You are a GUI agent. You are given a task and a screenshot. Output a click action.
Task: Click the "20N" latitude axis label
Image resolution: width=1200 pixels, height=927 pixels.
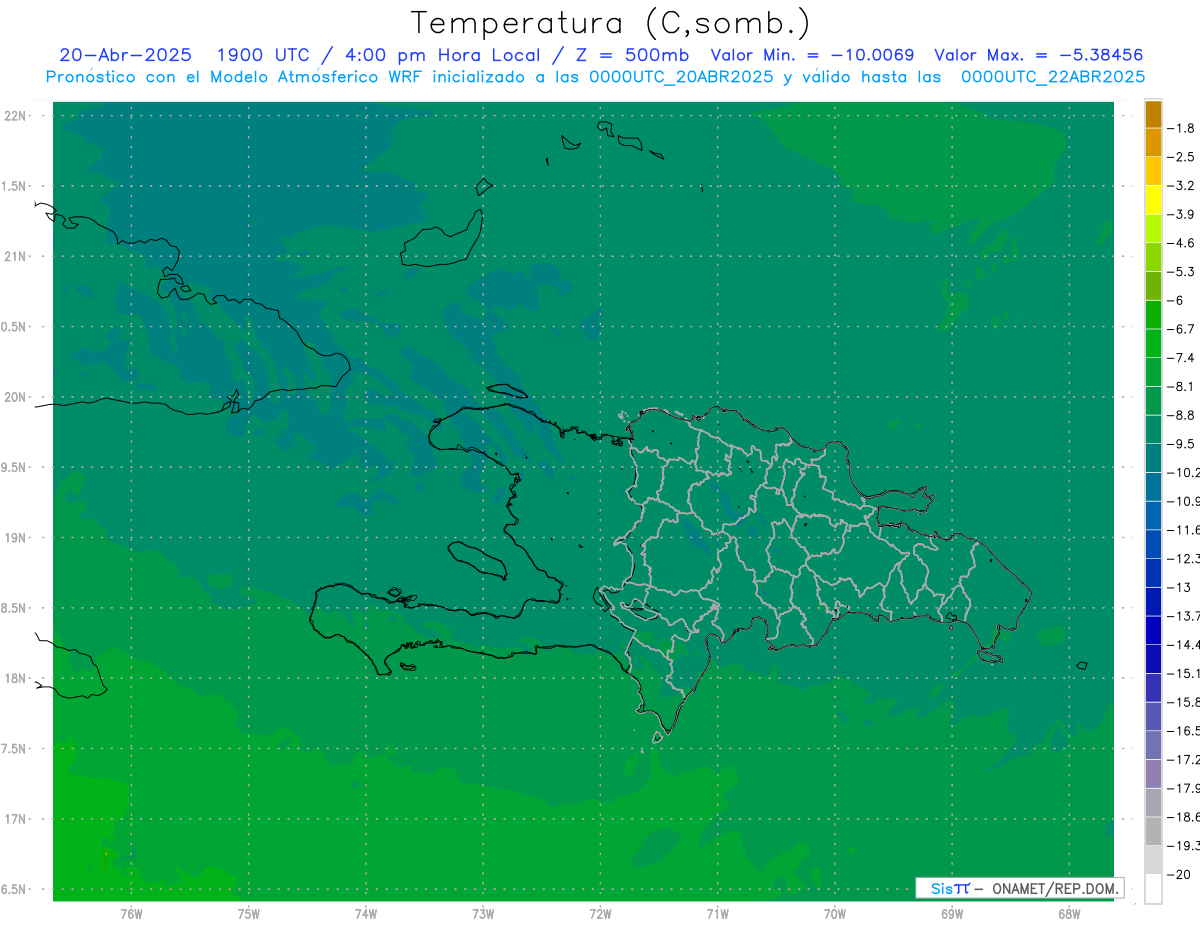click(x=17, y=397)
